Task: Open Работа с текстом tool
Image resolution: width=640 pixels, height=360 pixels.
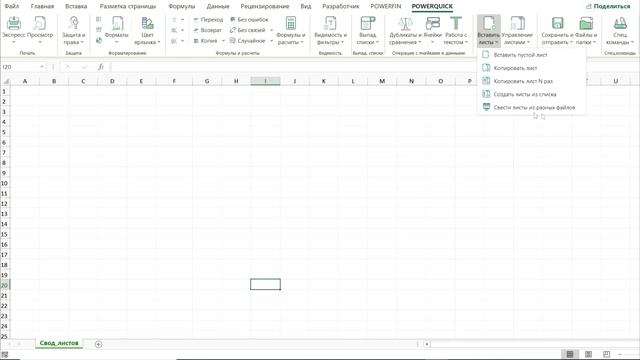Action: (x=456, y=30)
